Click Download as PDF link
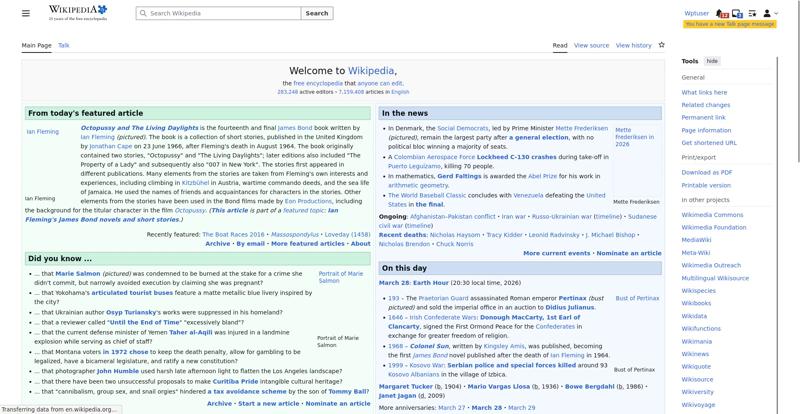 pyautogui.click(x=707, y=172)
